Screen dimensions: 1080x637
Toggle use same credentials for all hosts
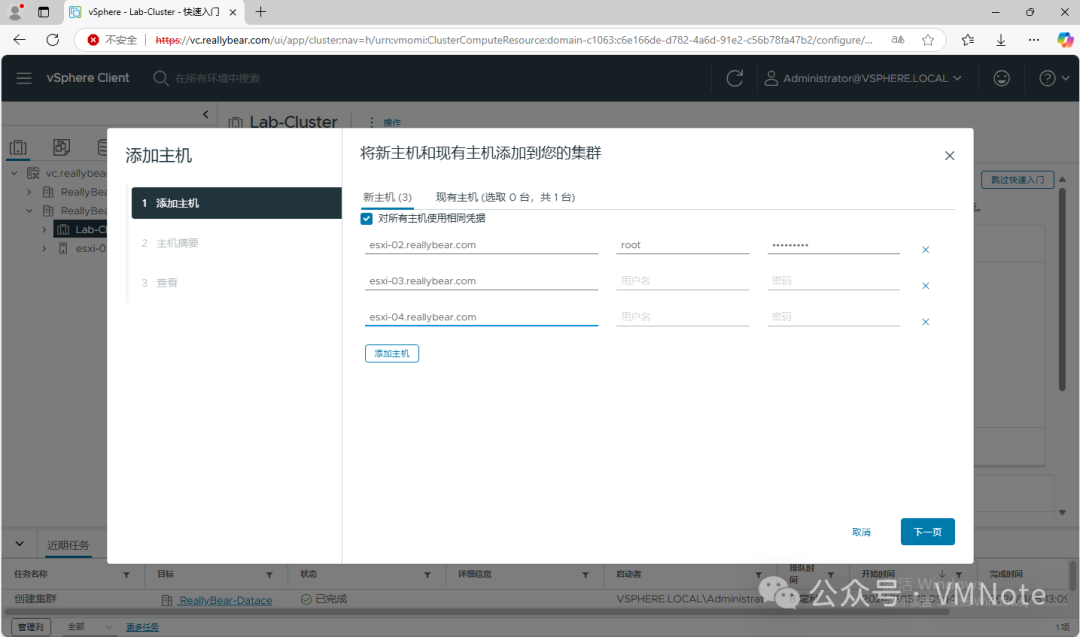pyautogui.click(x=366, y=218)
